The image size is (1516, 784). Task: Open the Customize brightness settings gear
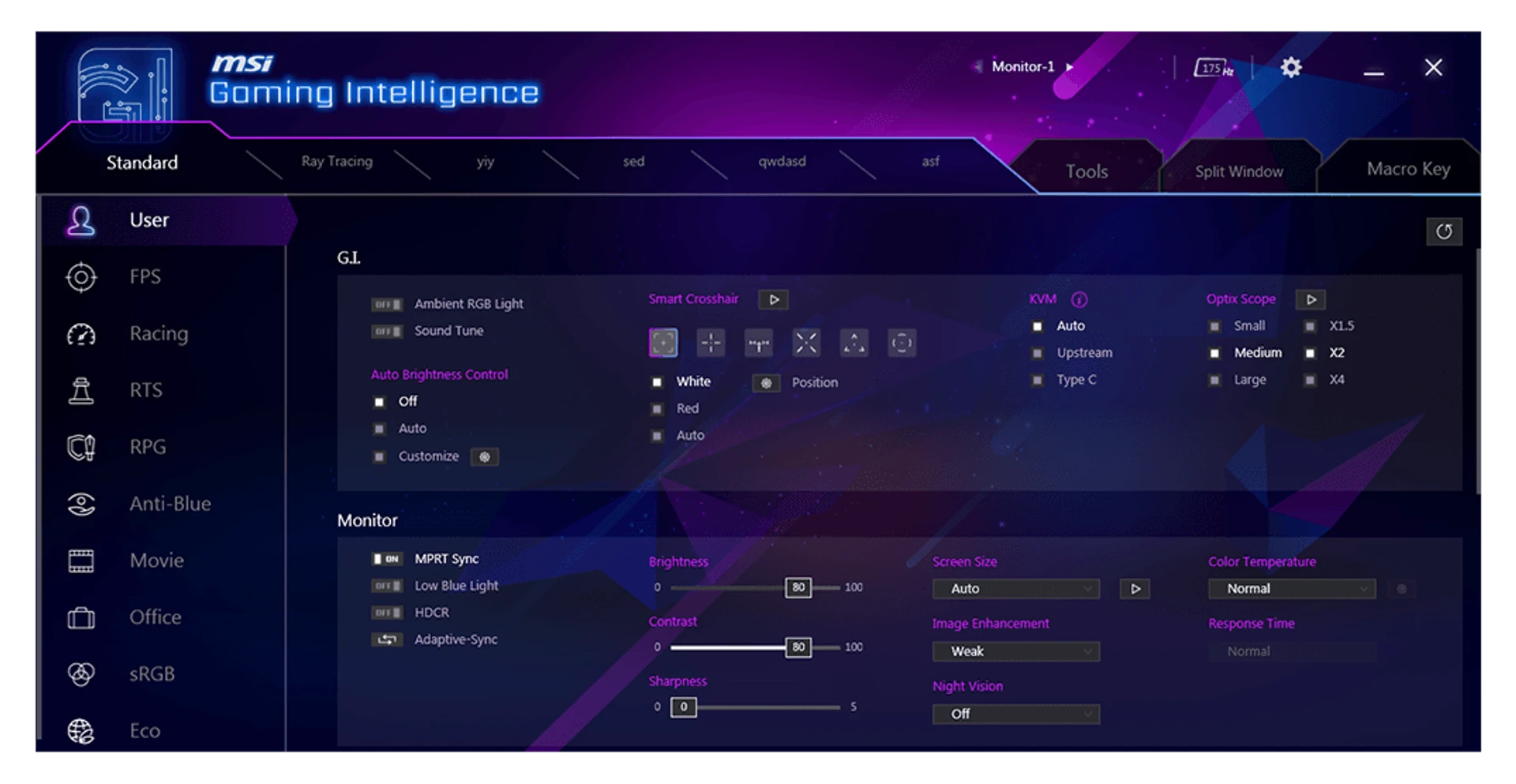tap(484, 457)
